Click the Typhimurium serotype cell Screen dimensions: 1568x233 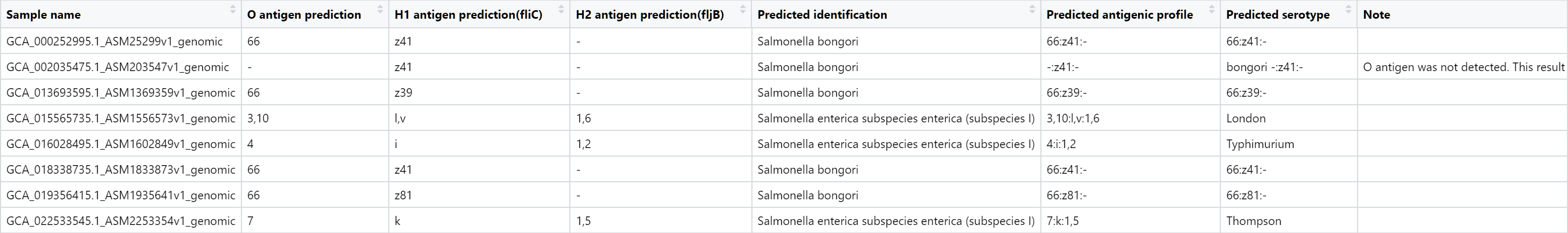pyautogui.click(x=1260, y=144)
